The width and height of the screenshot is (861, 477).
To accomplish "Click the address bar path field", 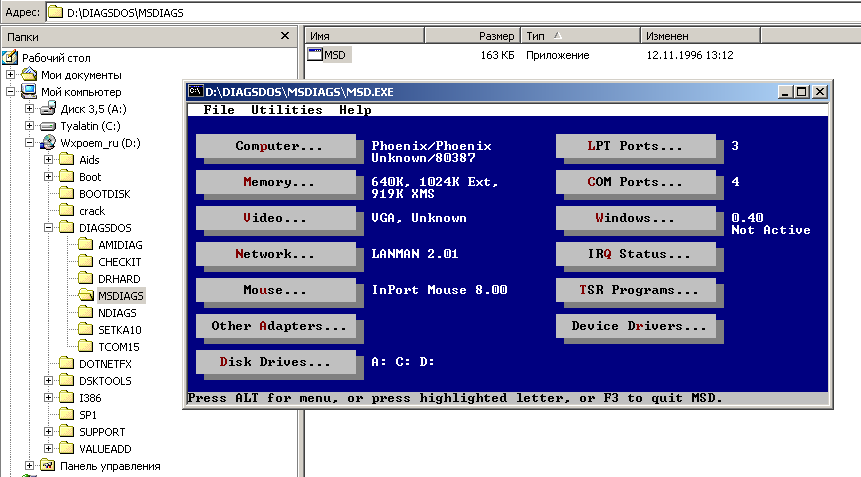I will (453, 12).
